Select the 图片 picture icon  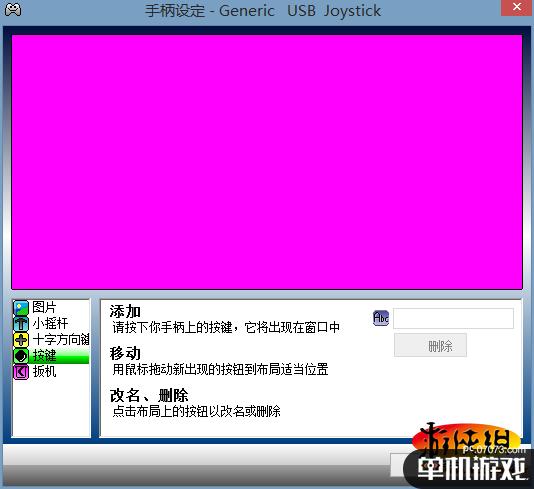coord(21,307)
